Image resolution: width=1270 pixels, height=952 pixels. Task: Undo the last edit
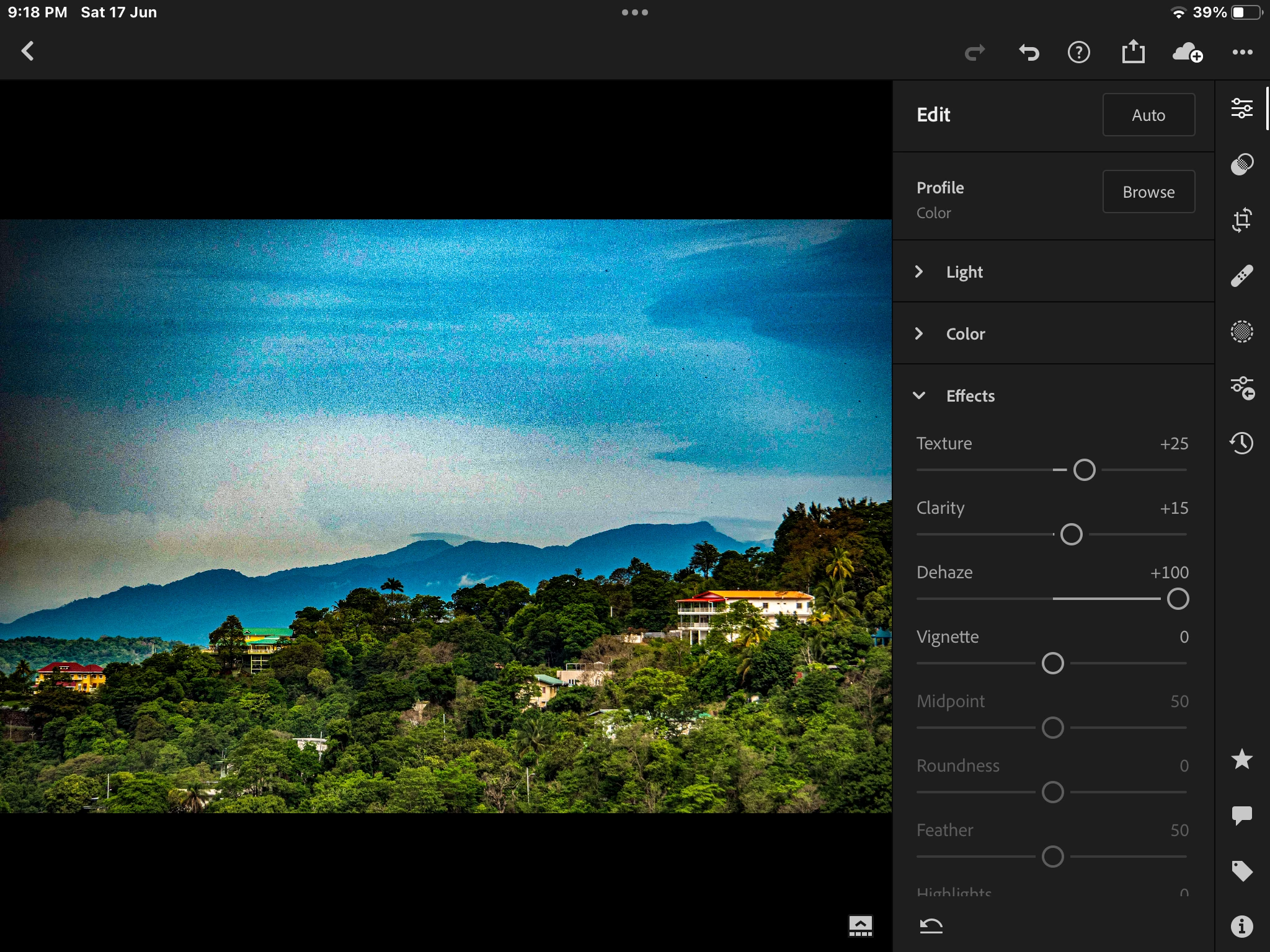pos(1029,53)
